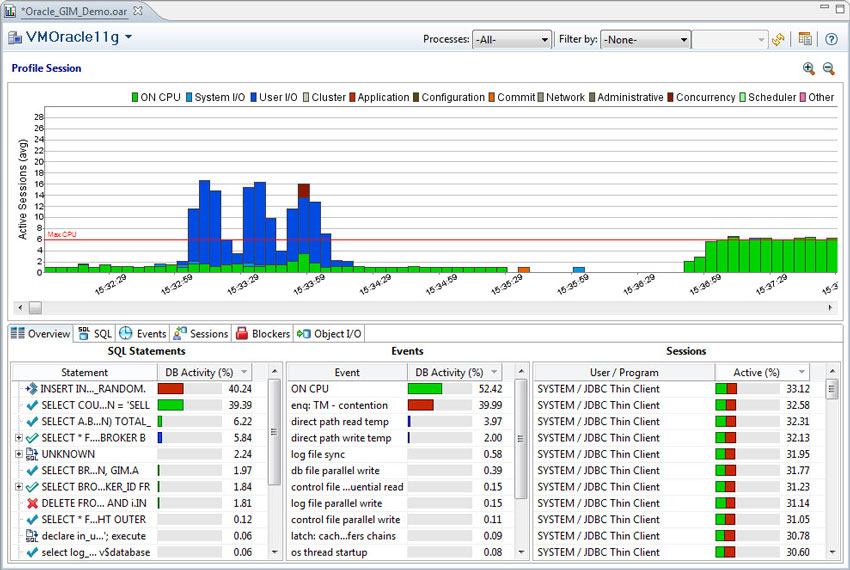Open the Filter by dropdown
This screenshot has width=850, height=570.
tap(645, 40)
